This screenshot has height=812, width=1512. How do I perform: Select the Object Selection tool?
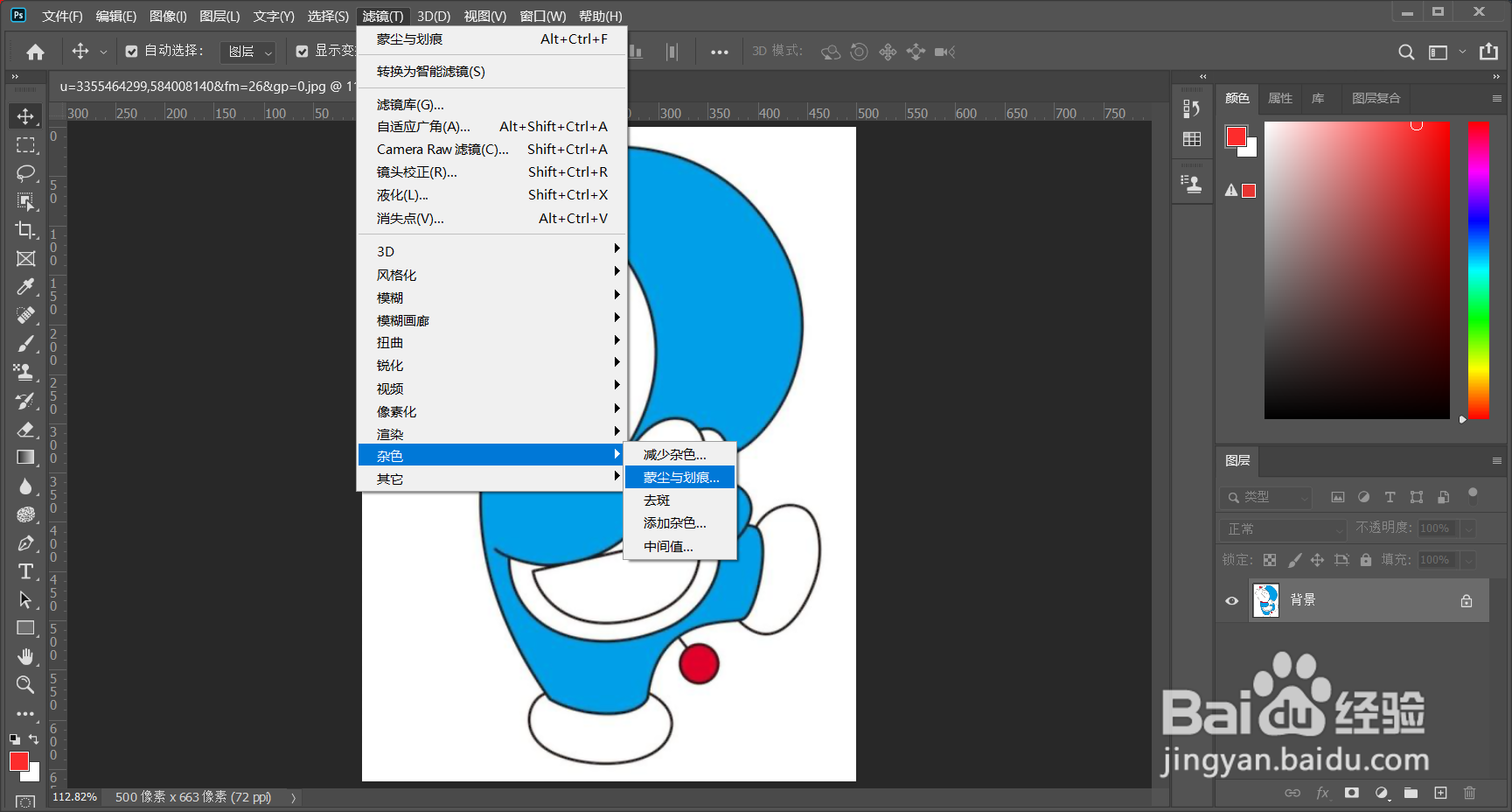(25, 201)
